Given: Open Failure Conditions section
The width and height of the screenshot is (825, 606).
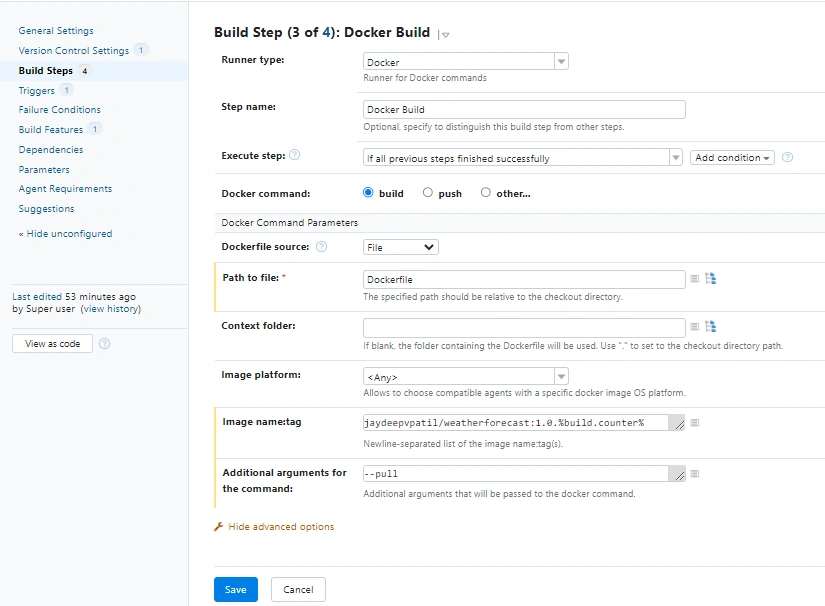Looking at the screenshot, I should pyautogui.click(x=59, y=109).
